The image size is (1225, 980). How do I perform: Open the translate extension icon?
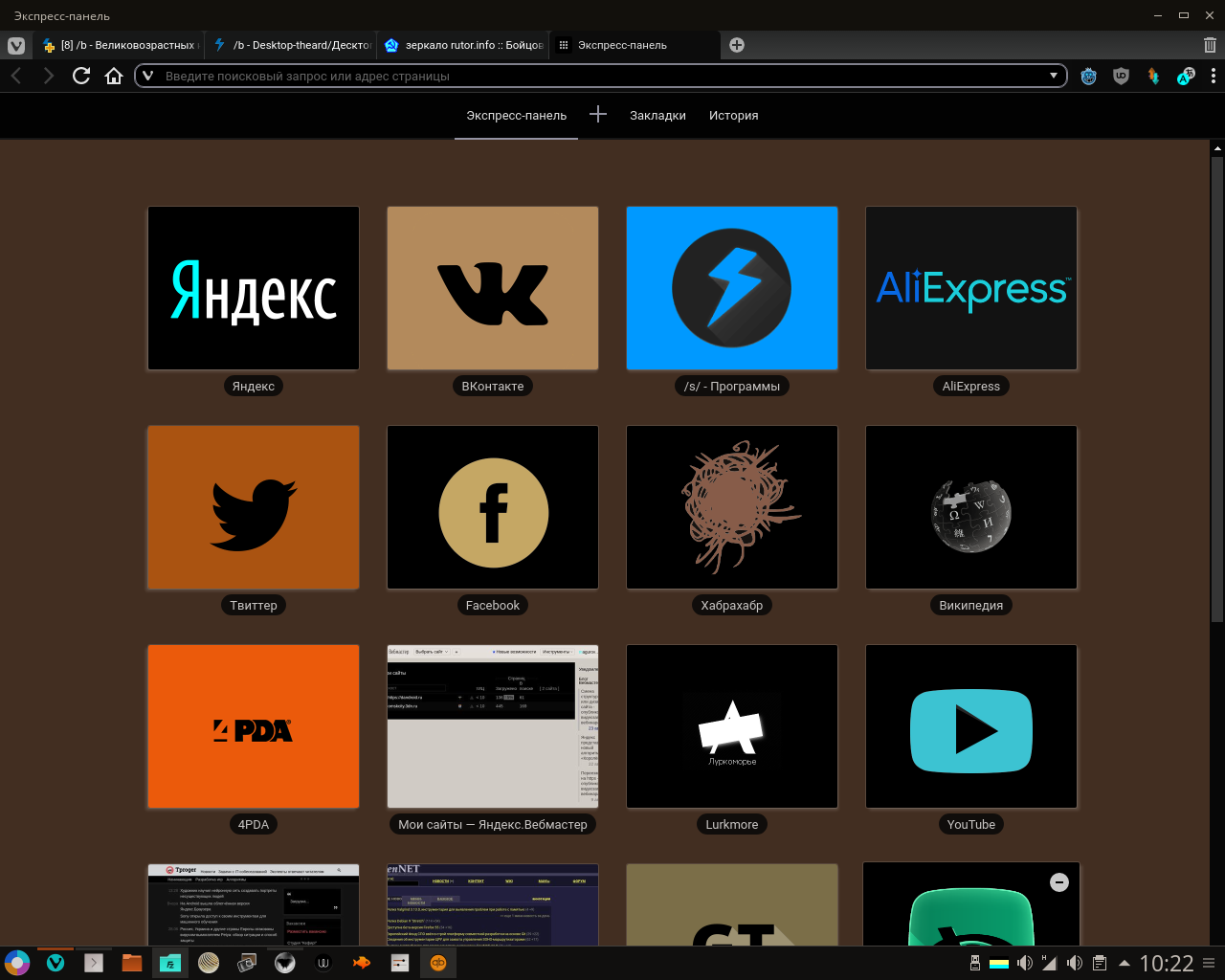pyautogui.click(x=1186, y=76)
